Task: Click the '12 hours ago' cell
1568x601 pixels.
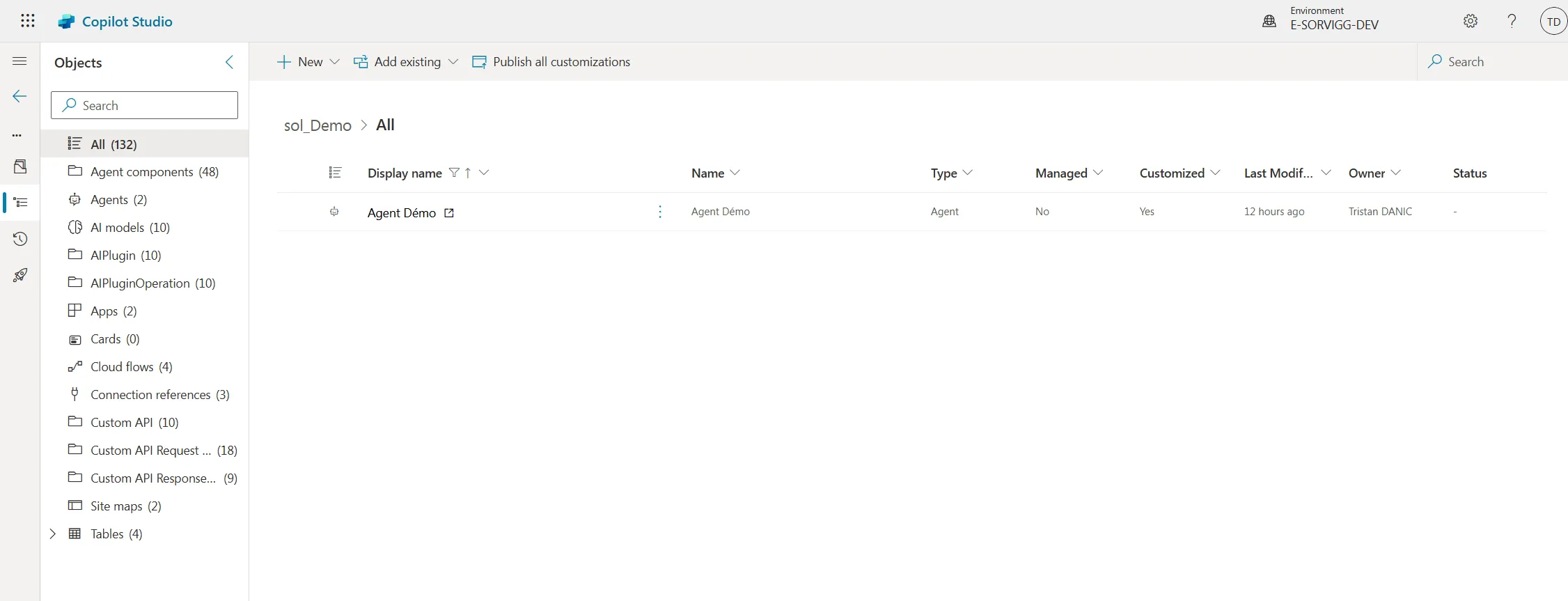Action: click(x=1274, y=212)
